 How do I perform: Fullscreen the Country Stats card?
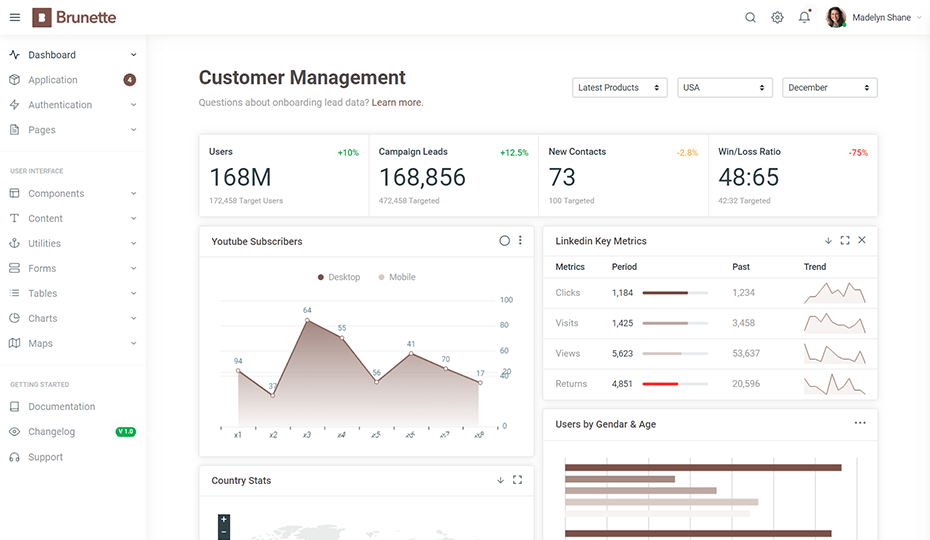[517, 479]
